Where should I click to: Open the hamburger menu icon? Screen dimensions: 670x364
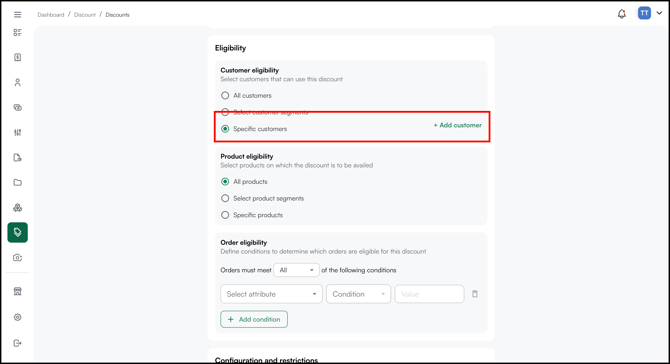[x=18, y=15]
